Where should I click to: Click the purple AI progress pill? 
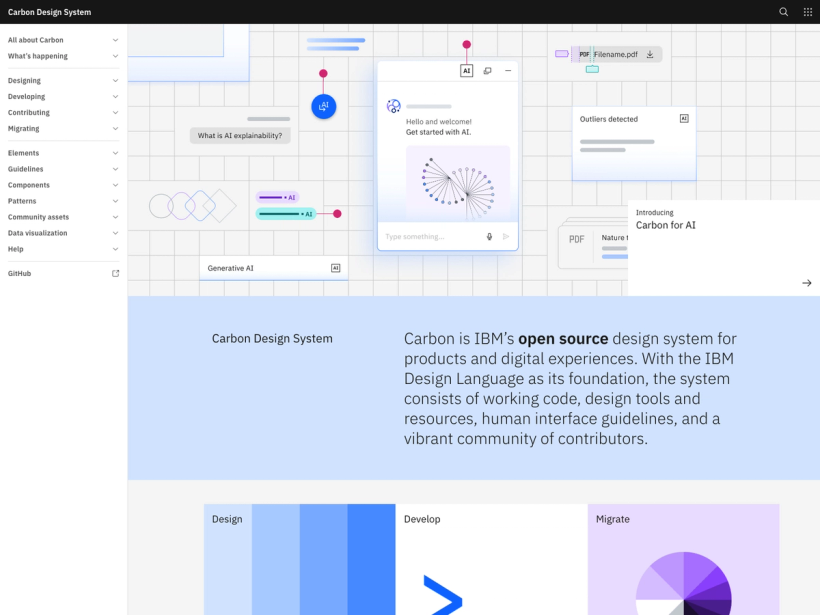pyautogui.click(x=277, y=198)
